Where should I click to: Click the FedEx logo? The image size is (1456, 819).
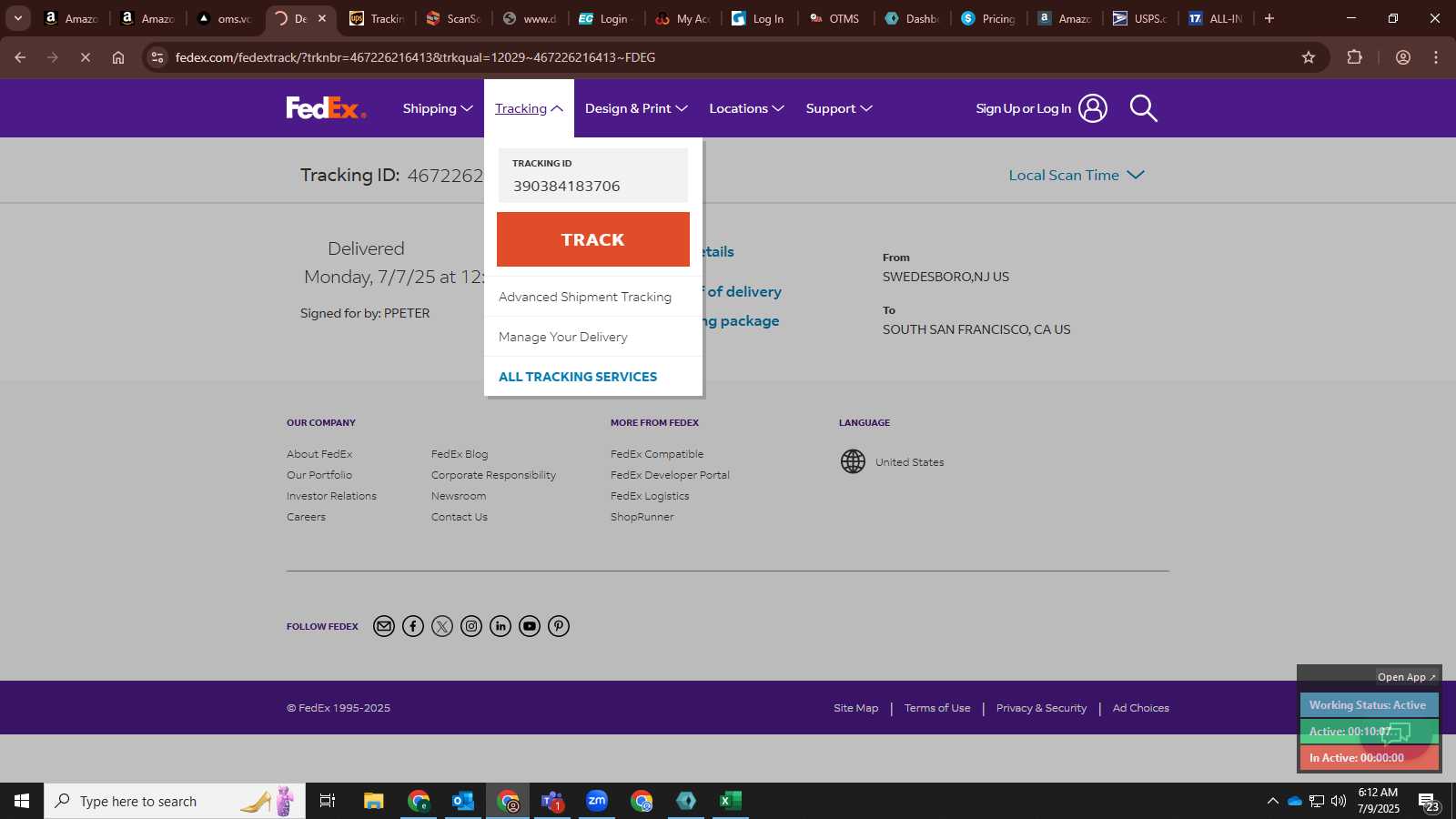[x=326, y=108]
